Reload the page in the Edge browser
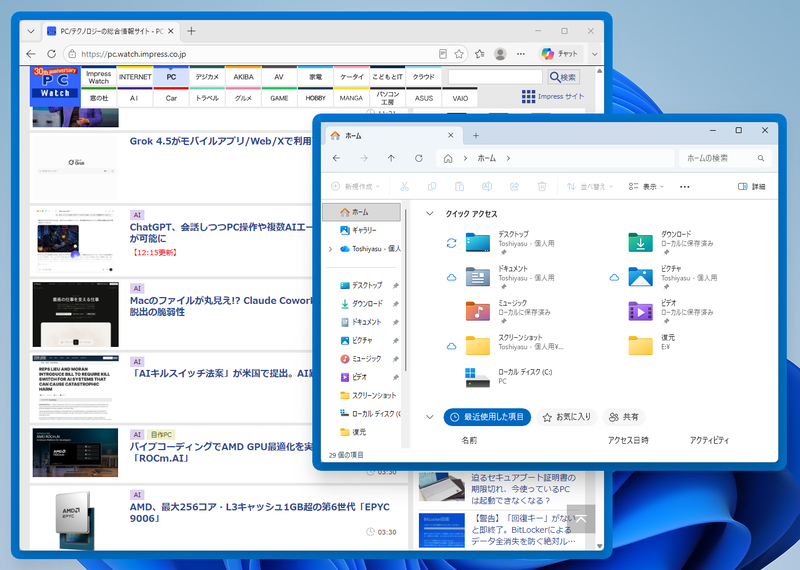 (x=52, y=54)
